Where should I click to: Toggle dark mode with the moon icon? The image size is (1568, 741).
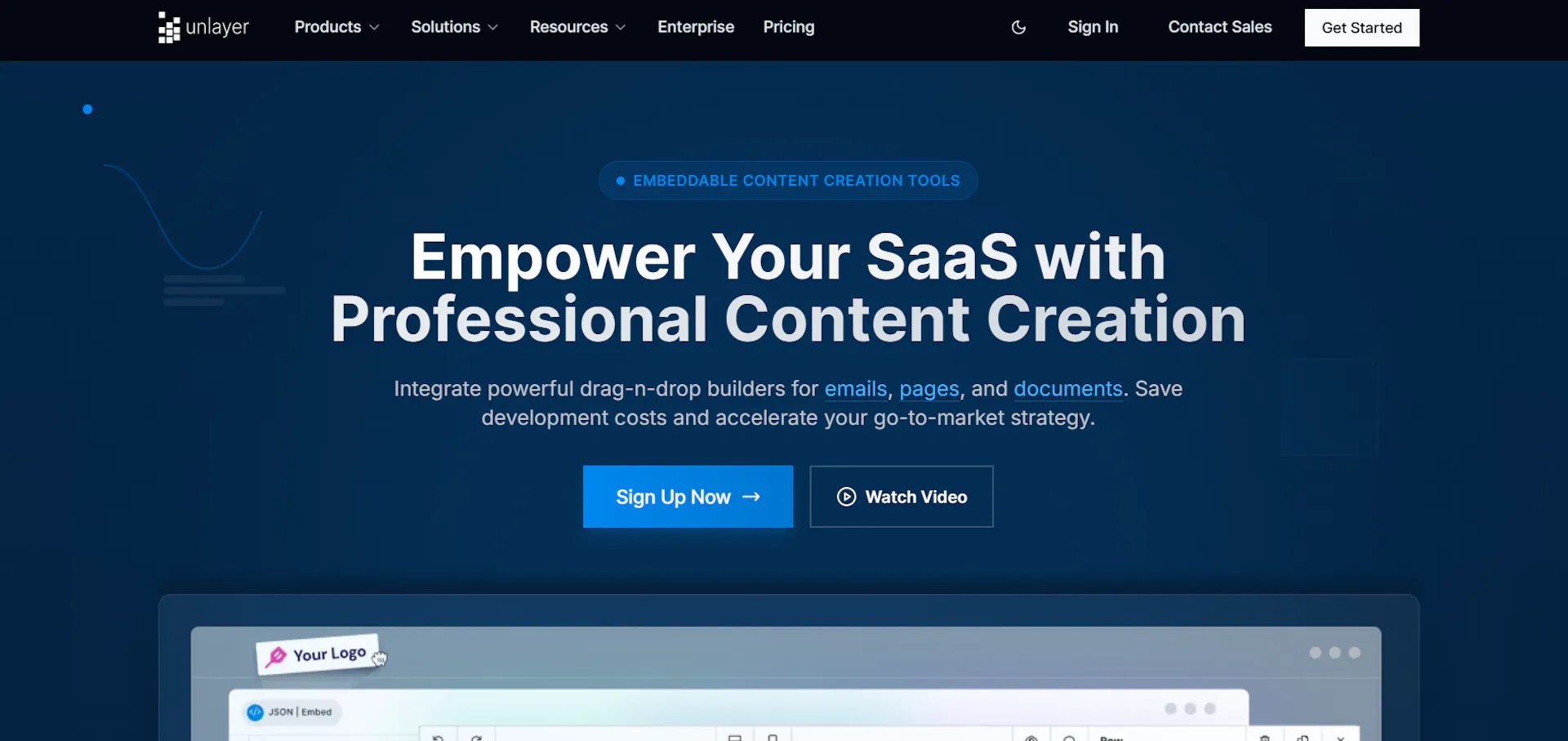[1018, 27]
